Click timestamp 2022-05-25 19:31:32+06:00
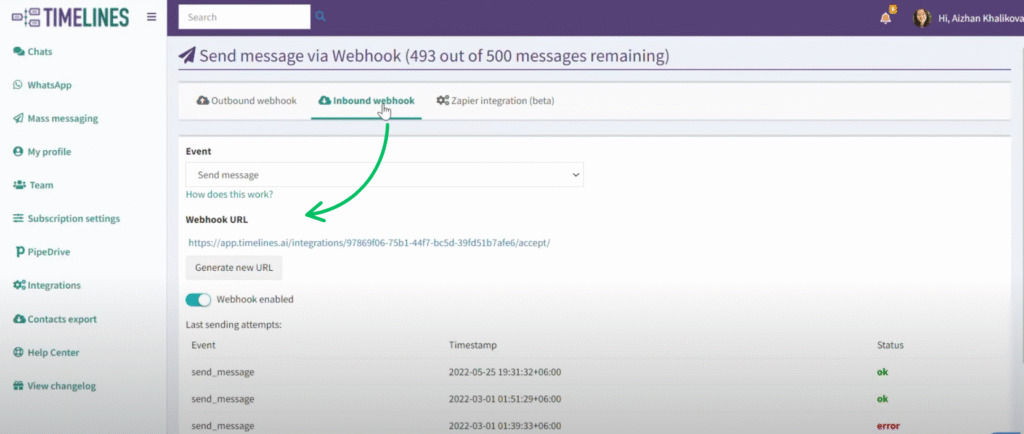1024x434 pixels. [505, 373]
